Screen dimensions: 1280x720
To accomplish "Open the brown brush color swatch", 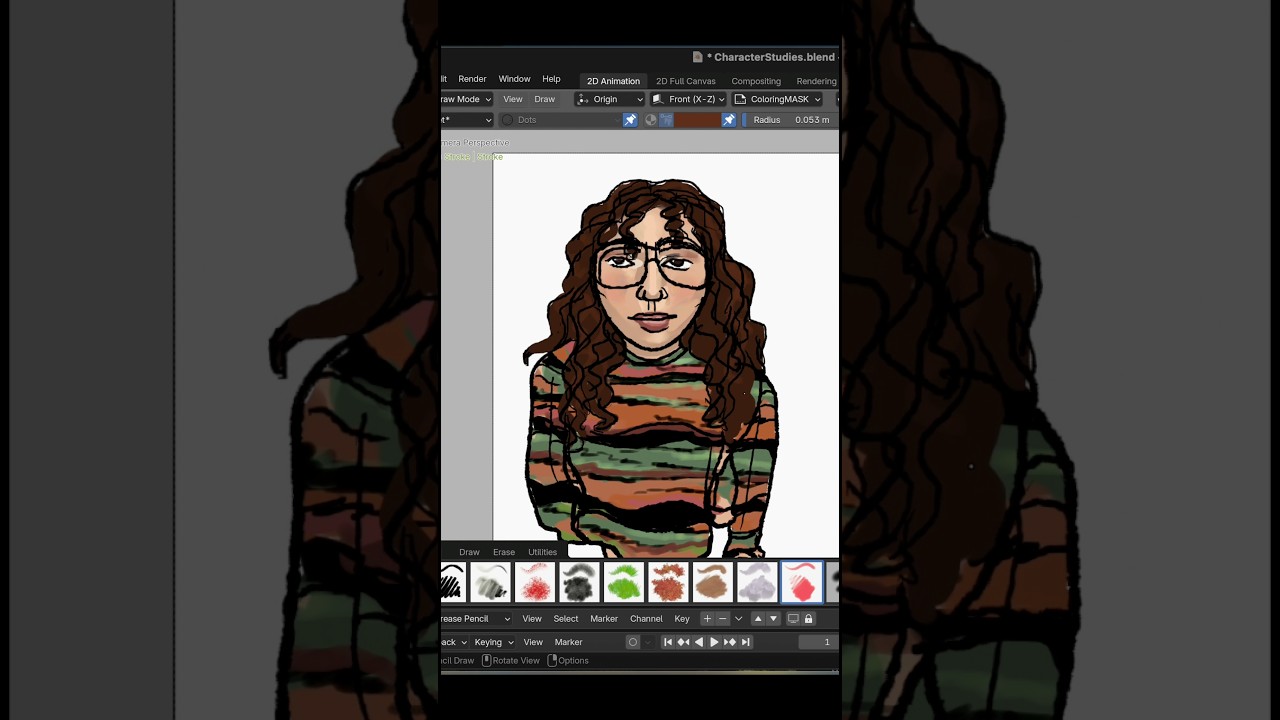I will (x=697, y=120).
